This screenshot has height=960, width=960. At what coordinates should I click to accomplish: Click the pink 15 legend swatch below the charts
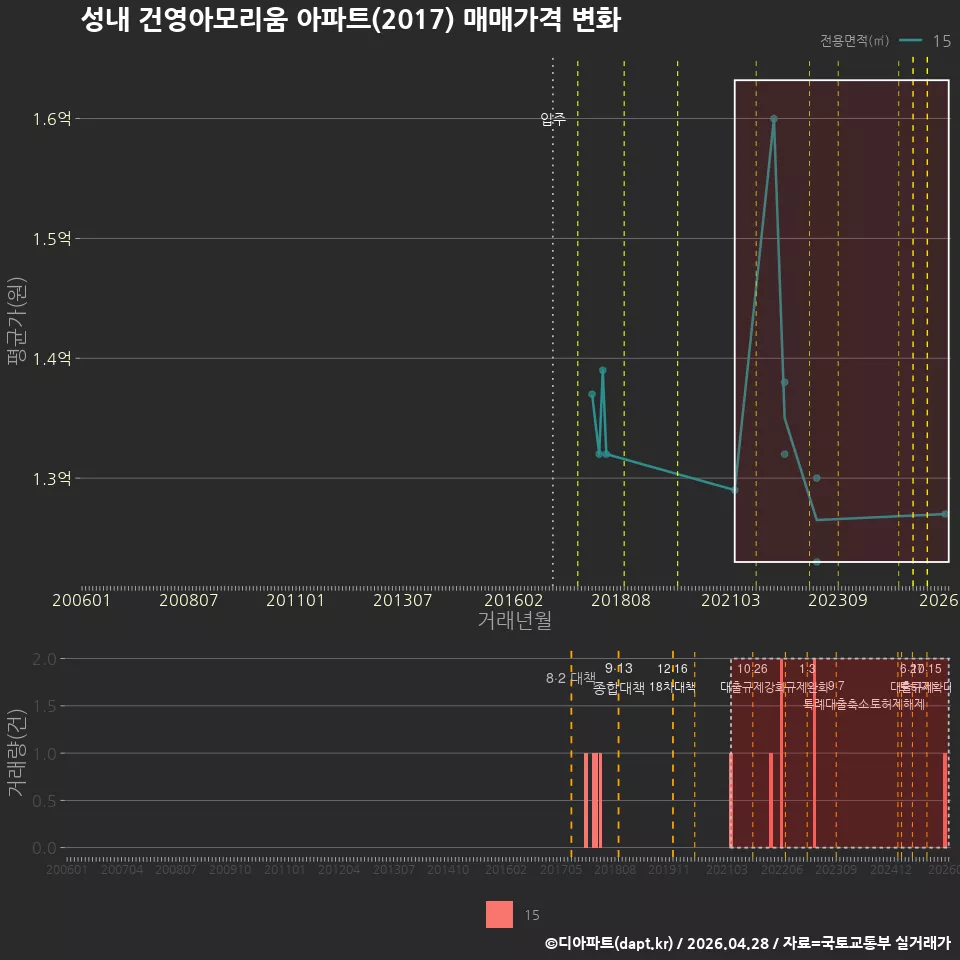[x=499, y=914]
